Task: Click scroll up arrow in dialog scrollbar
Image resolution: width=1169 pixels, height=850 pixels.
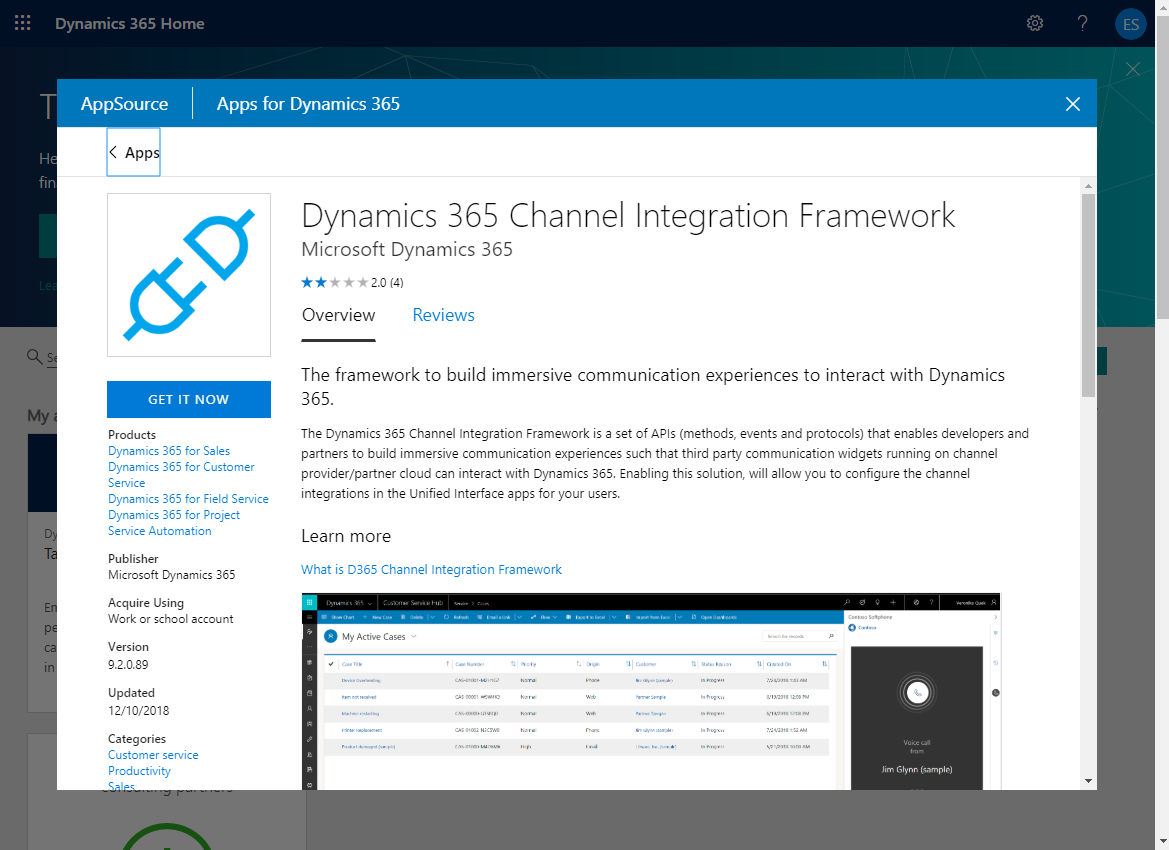Action: click(x=1088, y=186)
